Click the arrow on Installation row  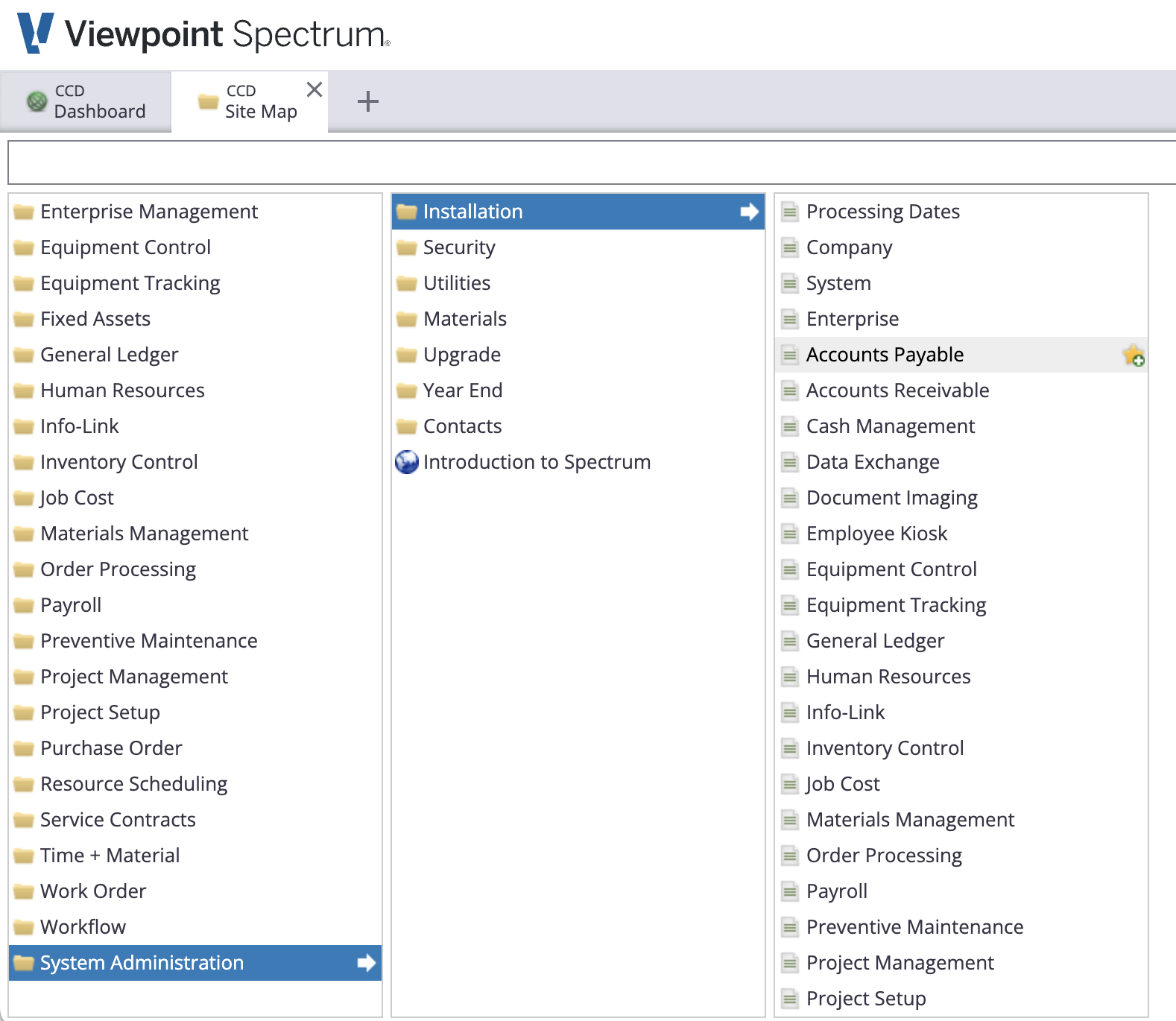[x=749, y=212]
